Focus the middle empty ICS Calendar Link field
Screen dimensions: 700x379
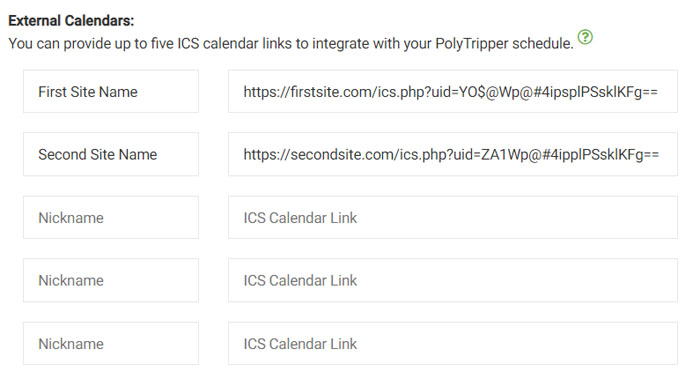click(x=453, y=280)
